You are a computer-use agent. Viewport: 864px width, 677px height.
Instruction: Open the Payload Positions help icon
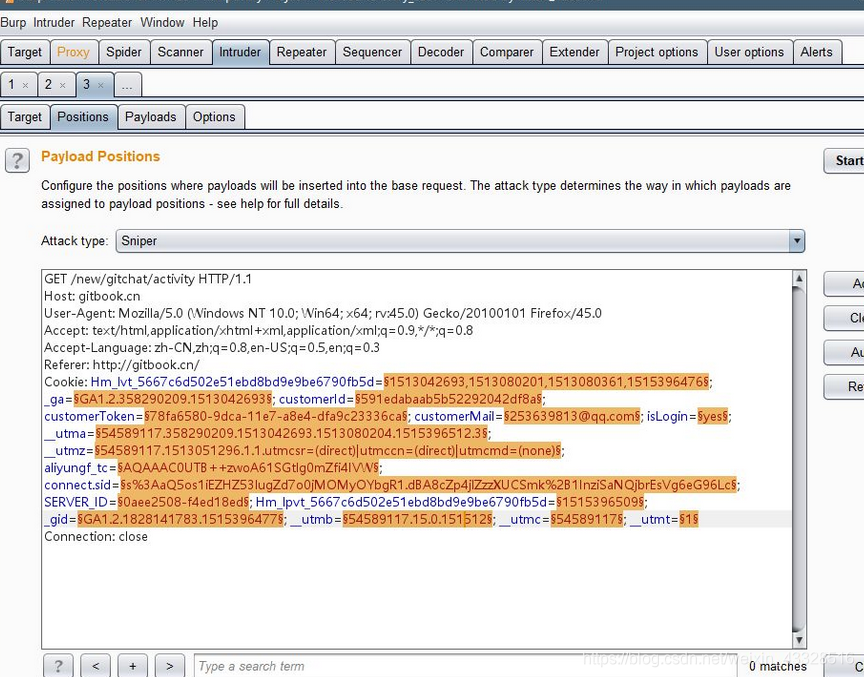17,161
